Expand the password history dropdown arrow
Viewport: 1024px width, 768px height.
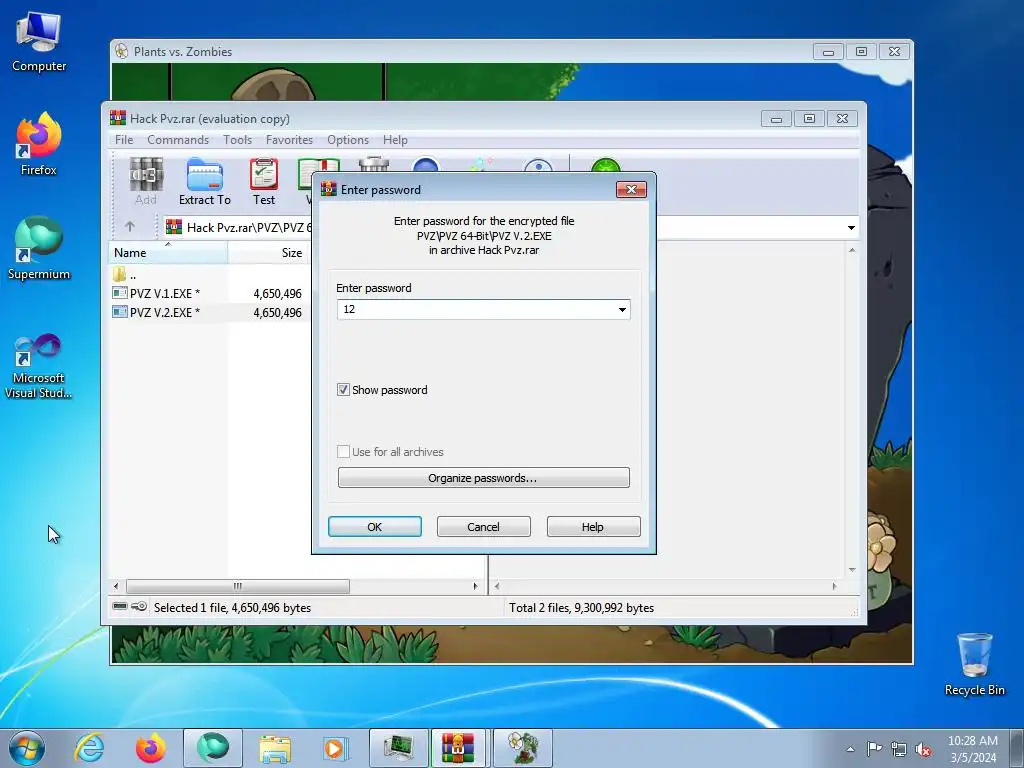point(622,310)
